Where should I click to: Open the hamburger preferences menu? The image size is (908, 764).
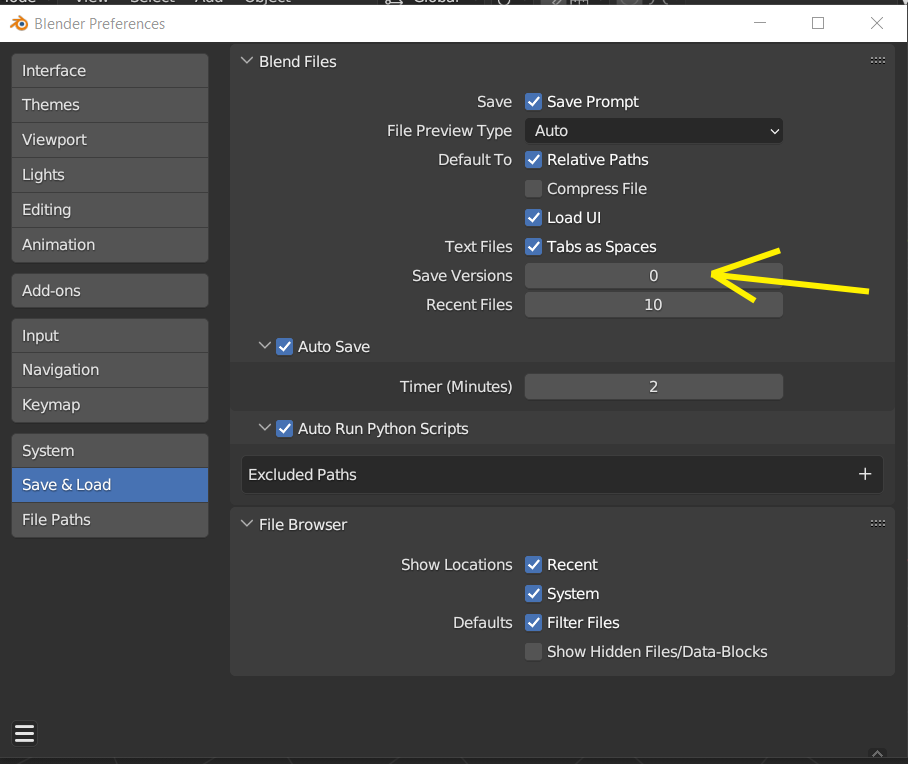(25, 734)
